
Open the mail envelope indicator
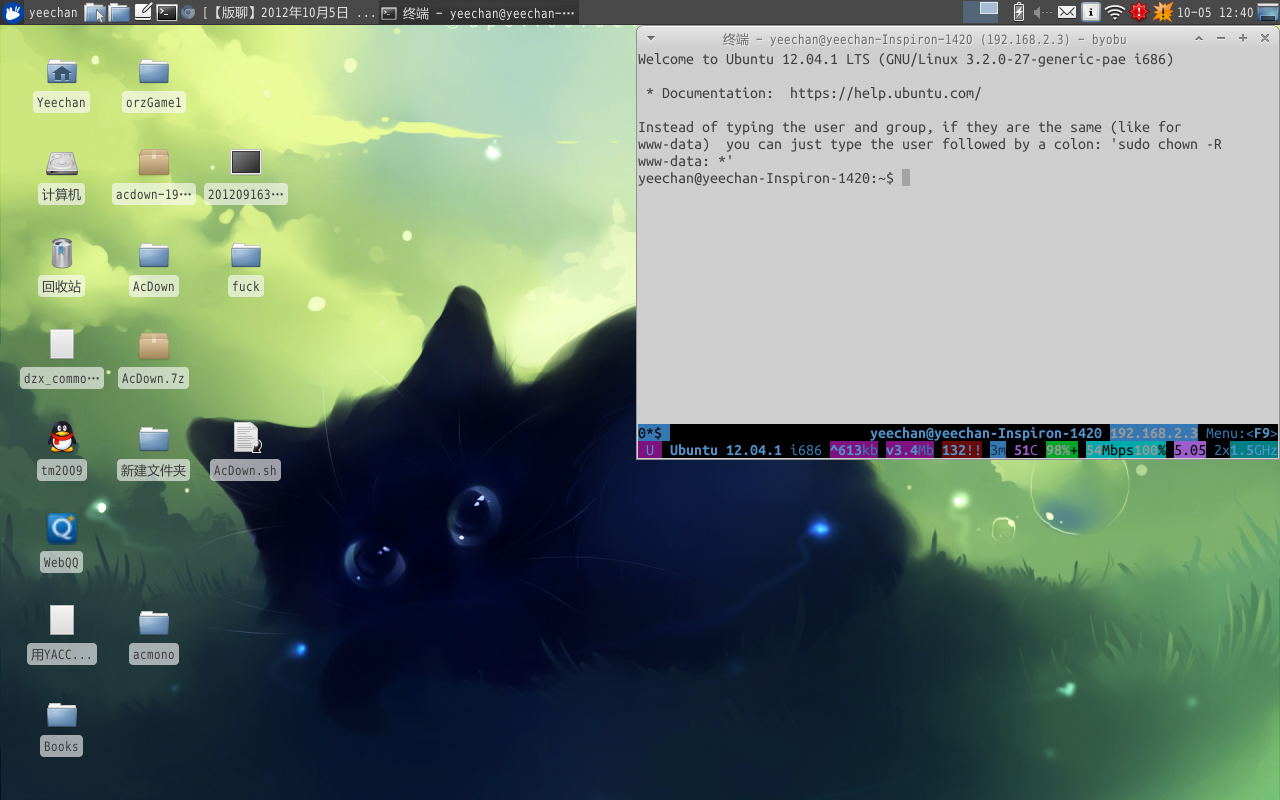(1067, 12)
